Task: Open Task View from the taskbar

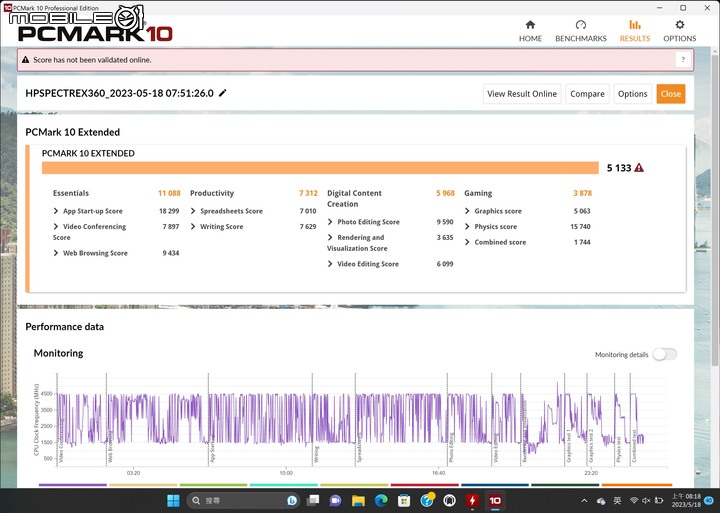Action: 313,501
